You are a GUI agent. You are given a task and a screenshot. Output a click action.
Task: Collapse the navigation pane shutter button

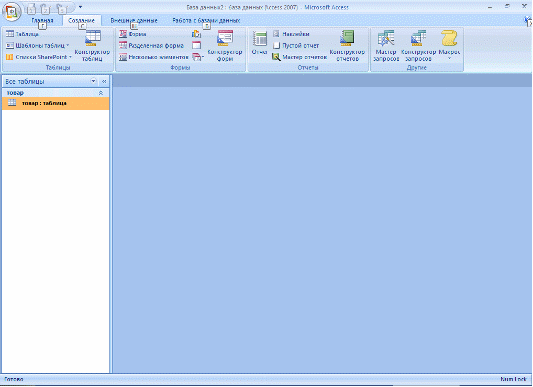(x=104, y=81)
